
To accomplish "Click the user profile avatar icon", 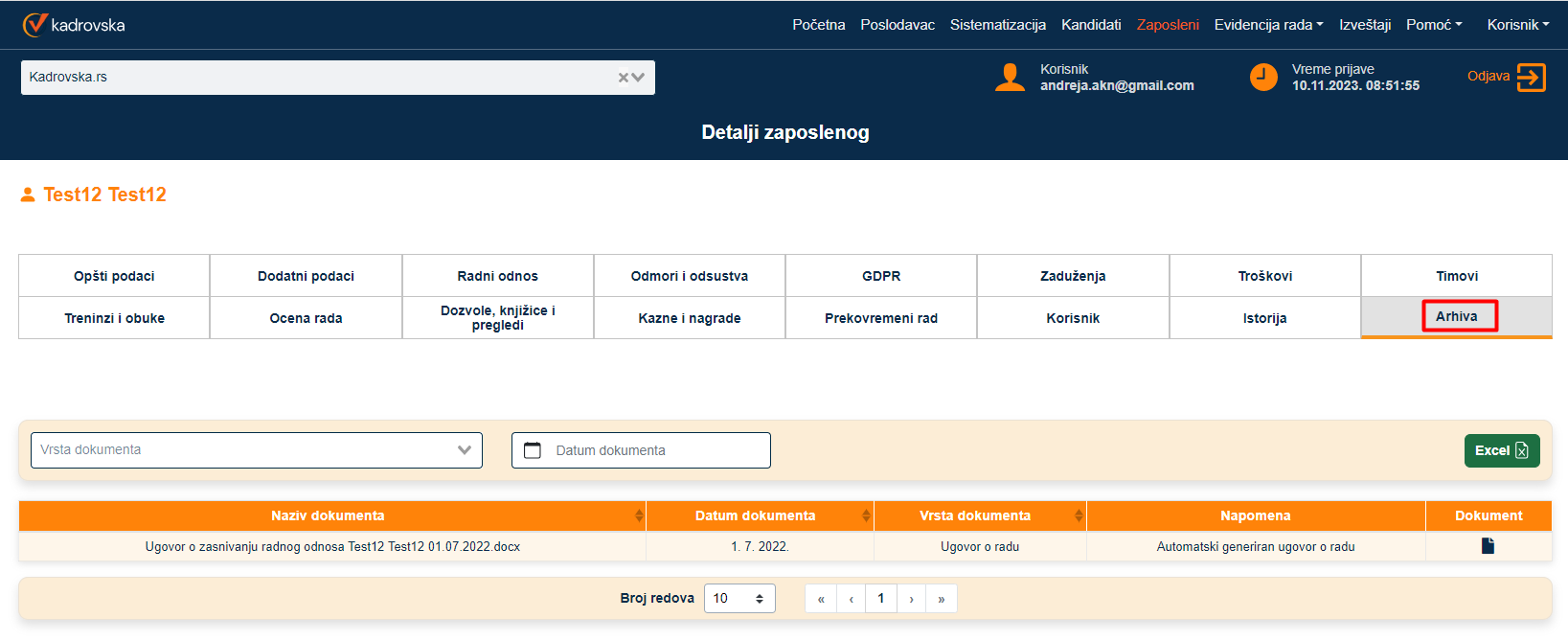I will (1010, 78).
